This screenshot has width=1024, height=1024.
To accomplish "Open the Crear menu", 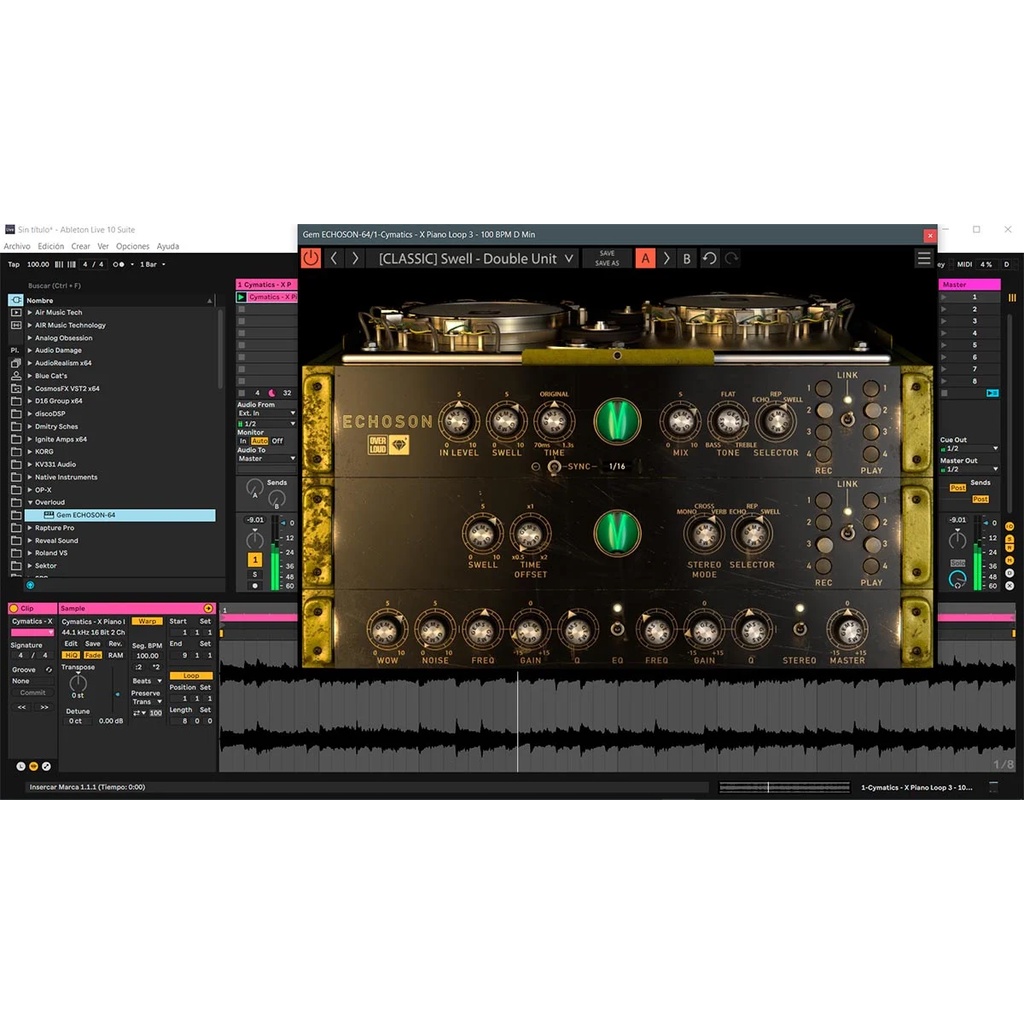I will pyautogui.click(x=81, y=246).
